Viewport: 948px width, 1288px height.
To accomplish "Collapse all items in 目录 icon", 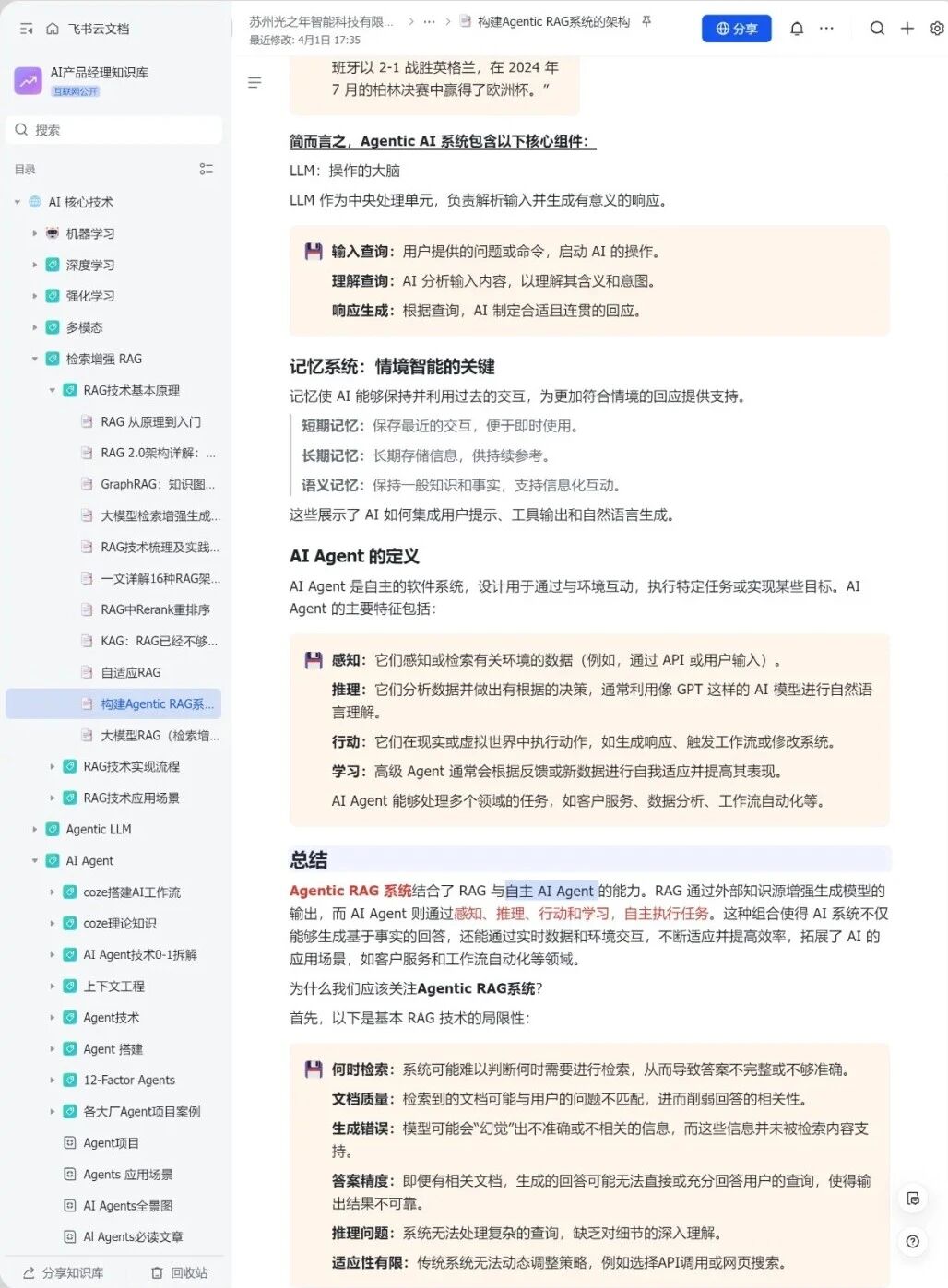I will (206, 169).
